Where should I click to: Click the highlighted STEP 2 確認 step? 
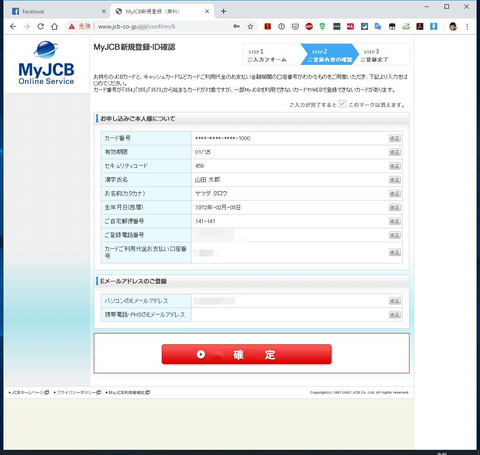329,55
